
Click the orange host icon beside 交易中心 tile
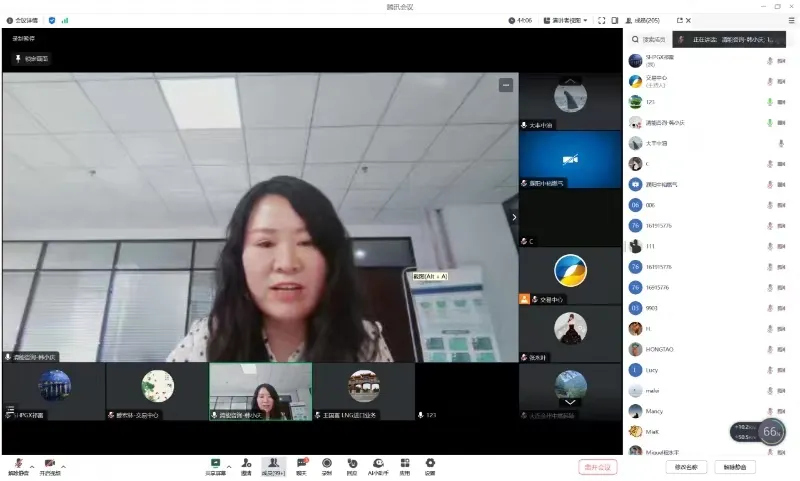click(524, 299)
